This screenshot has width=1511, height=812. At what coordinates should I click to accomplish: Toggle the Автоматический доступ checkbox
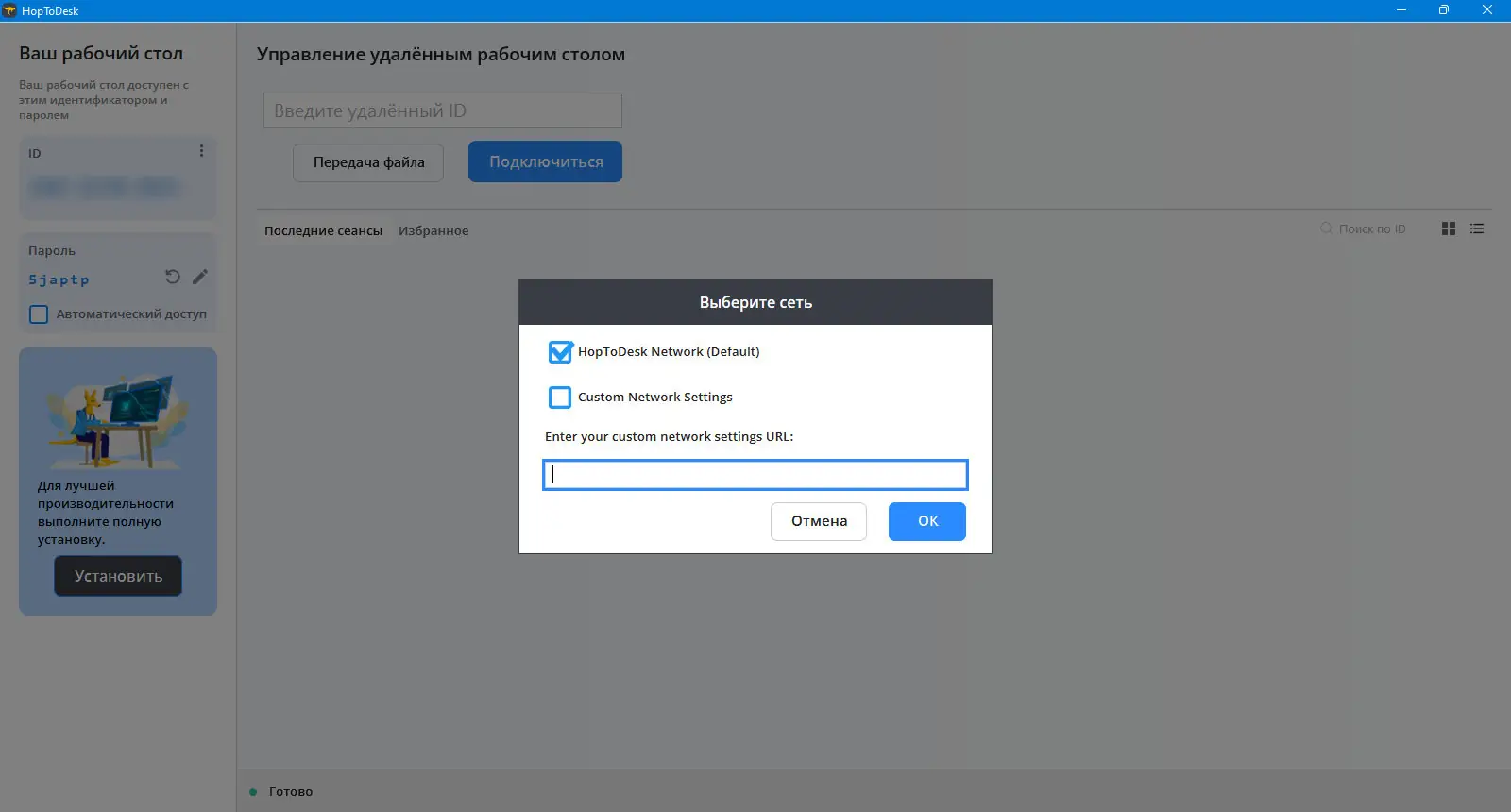tap(39, 314)
